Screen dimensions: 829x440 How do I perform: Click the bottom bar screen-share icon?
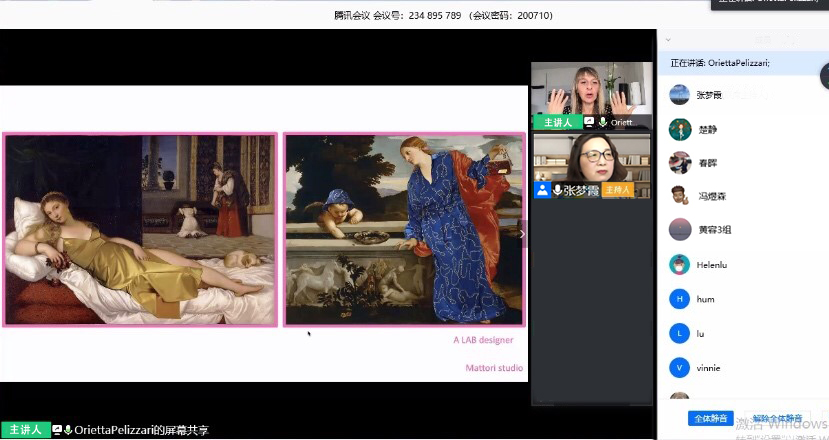[57, 430]
